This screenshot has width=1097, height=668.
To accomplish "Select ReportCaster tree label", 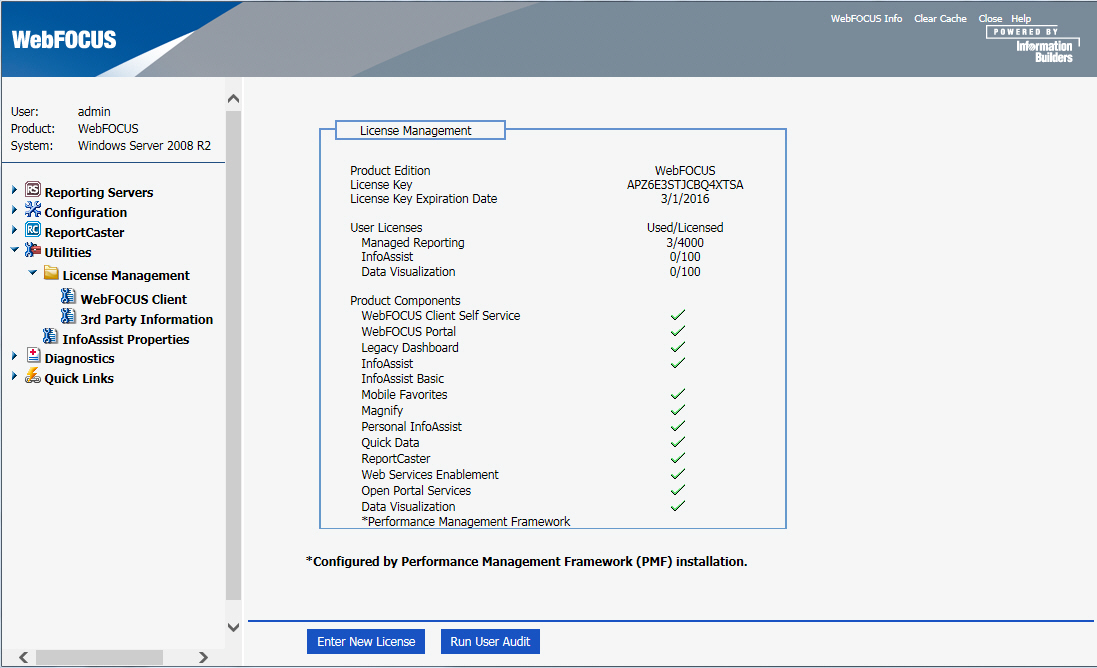I will [x=85, y=232].
